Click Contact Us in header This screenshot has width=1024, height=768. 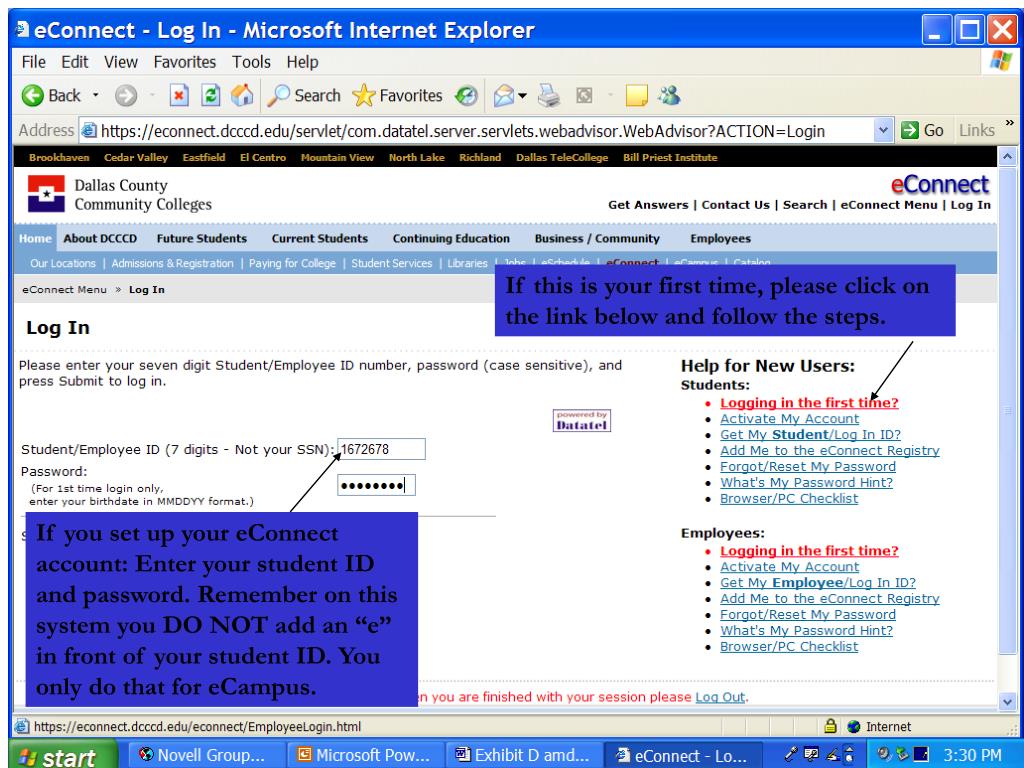point(735,204)
